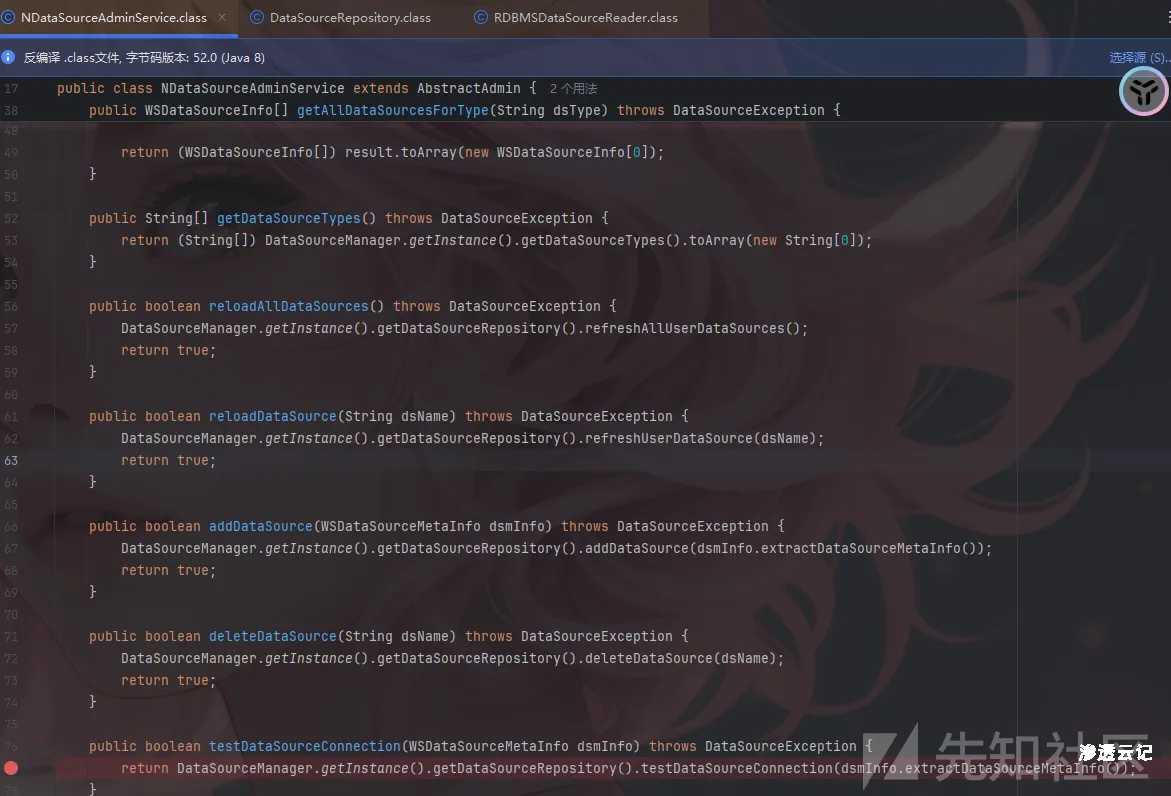This screenshot has height=796, width=1171.
Task: Click the testDataSourceConnection method name
Action: click(x=304, y=746)
